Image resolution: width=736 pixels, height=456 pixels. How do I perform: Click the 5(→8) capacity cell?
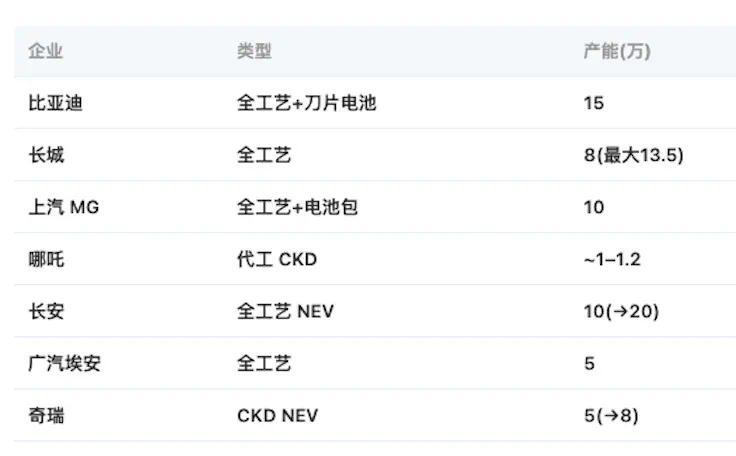[611, 416]
